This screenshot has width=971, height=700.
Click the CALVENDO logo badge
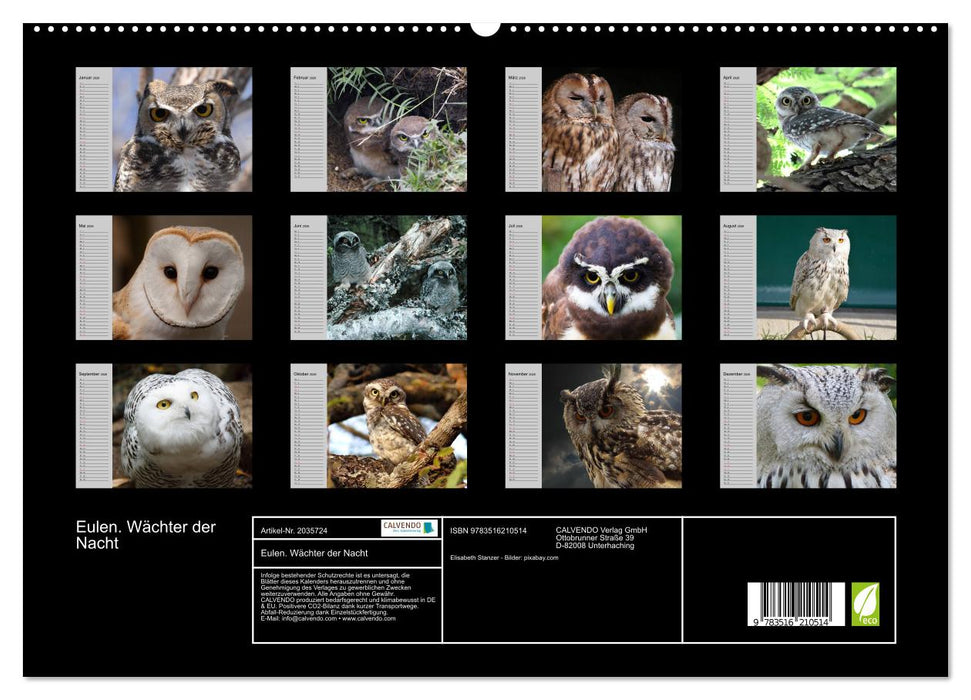(409, 528)
